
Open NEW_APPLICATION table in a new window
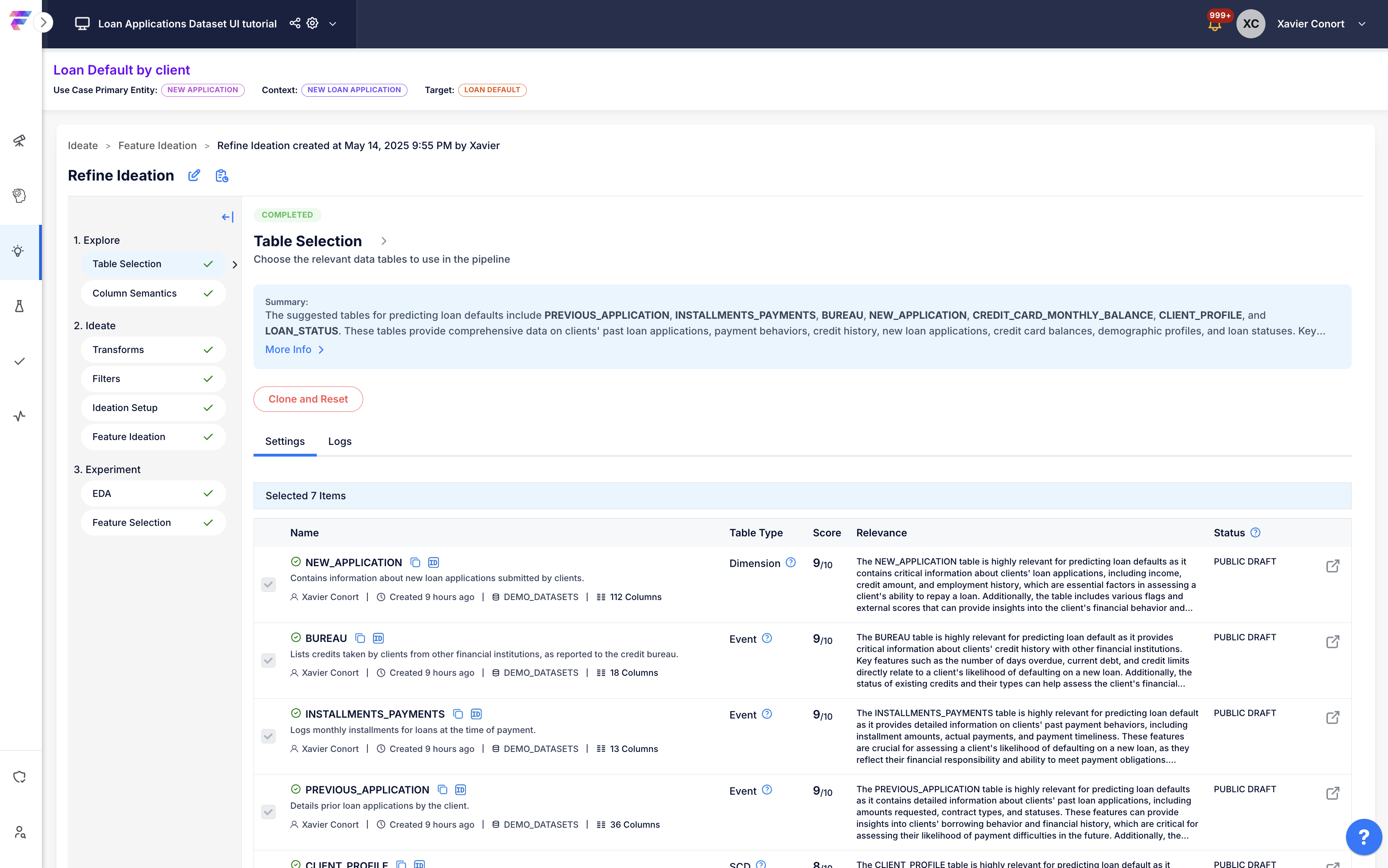1333,566
